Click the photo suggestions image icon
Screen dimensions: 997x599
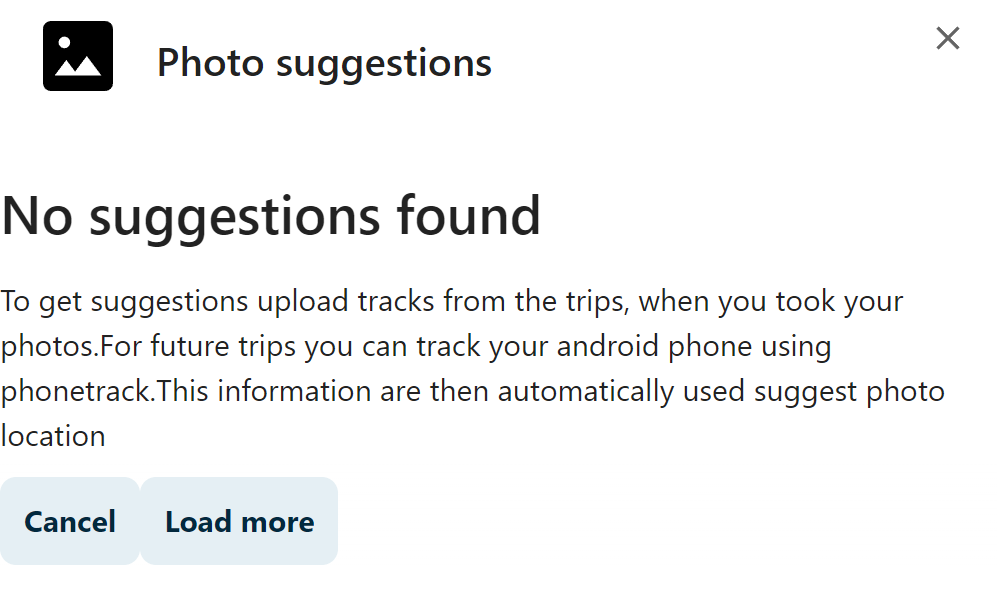tap(78, 56)
